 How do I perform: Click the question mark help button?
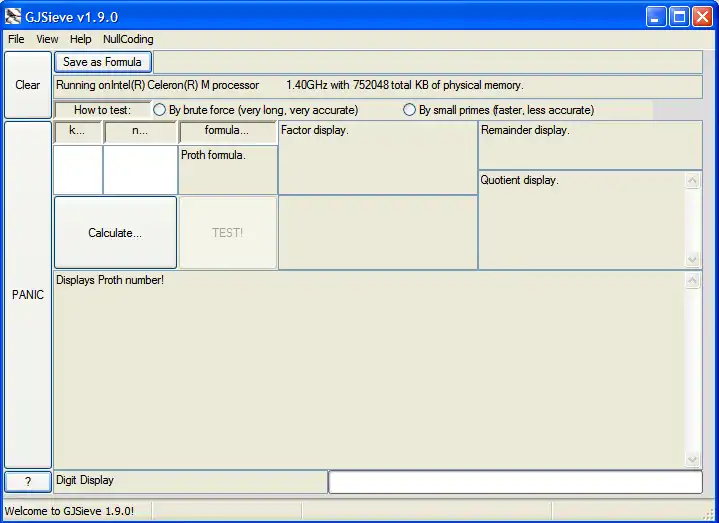[x=28, y=482]
